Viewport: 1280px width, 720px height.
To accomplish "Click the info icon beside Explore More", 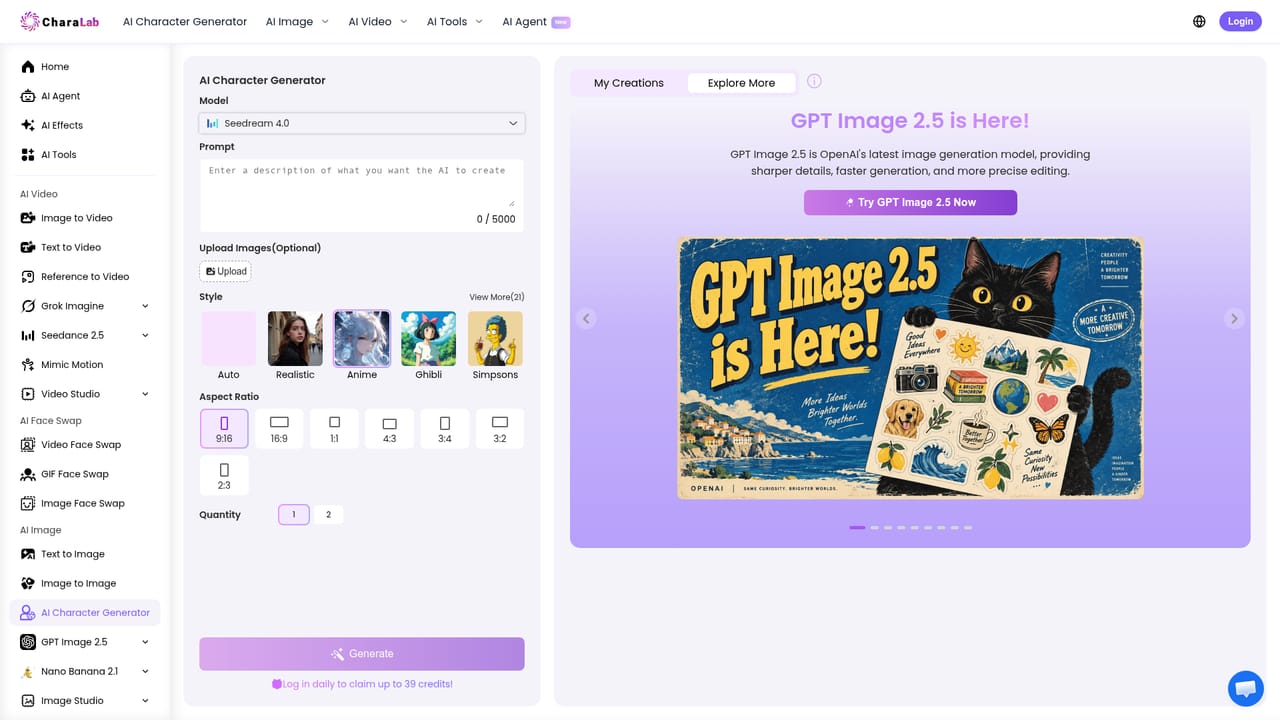I will 814,81.
